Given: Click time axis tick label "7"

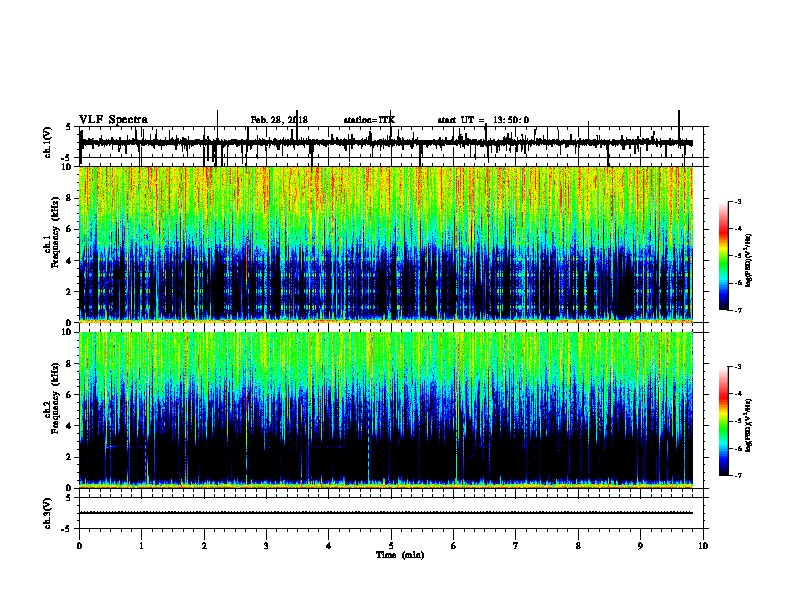Looking at the screenshot, I should click(516, 546).
